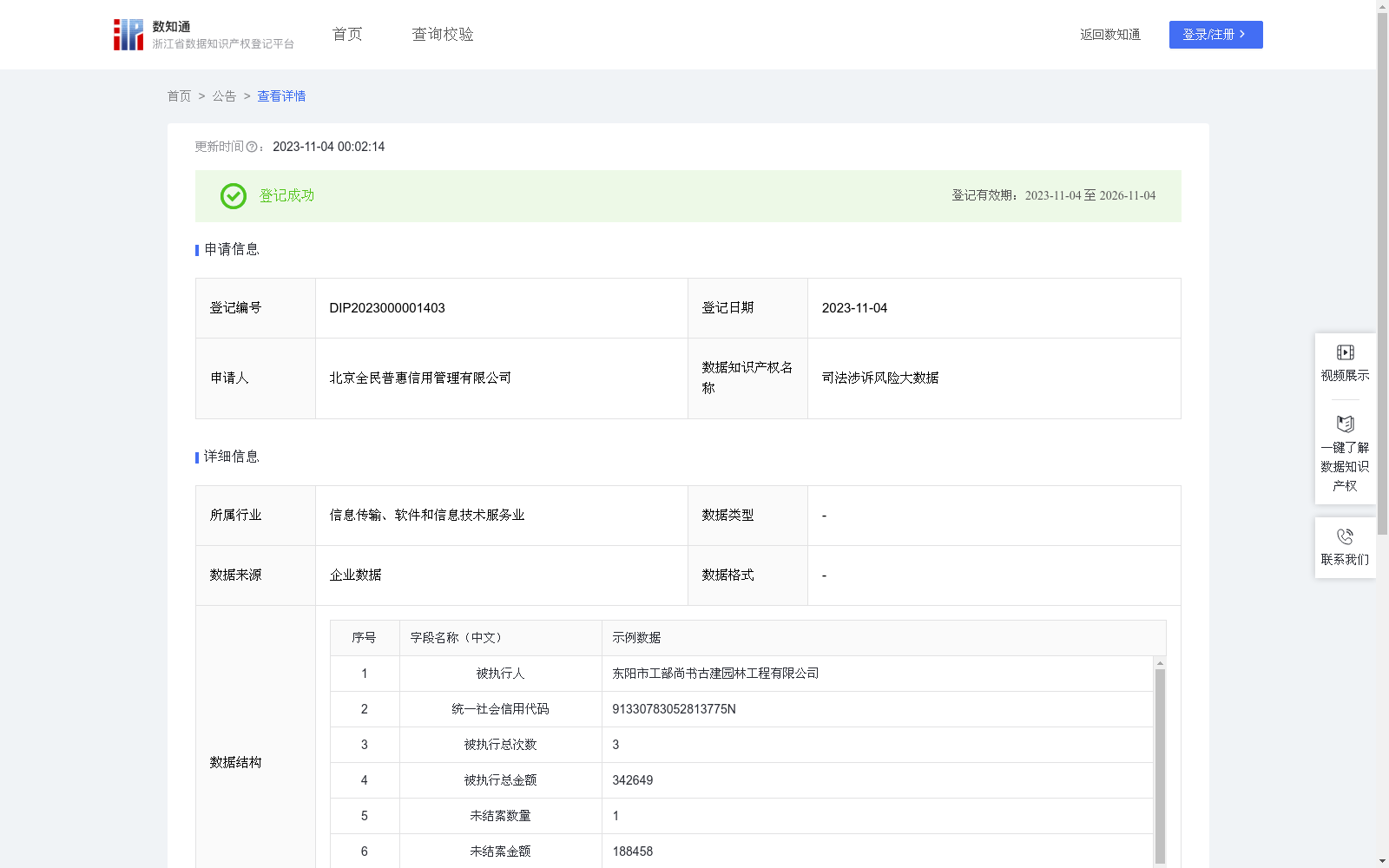Select industry 信息传输、软件和信息技术服务业
This screenshot has height=868, width=1389.
[427, 516]
